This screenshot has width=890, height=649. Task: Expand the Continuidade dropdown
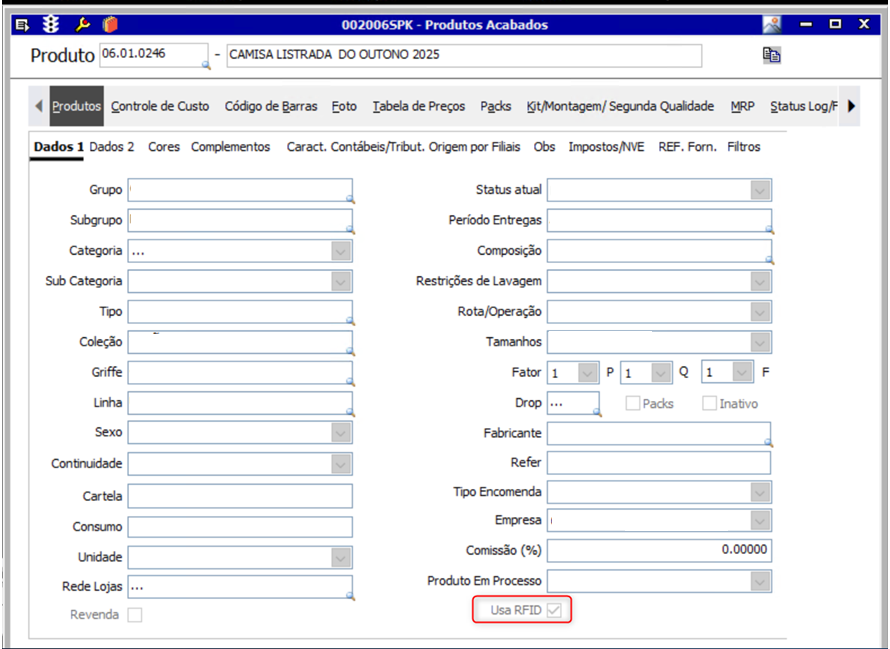341,464
